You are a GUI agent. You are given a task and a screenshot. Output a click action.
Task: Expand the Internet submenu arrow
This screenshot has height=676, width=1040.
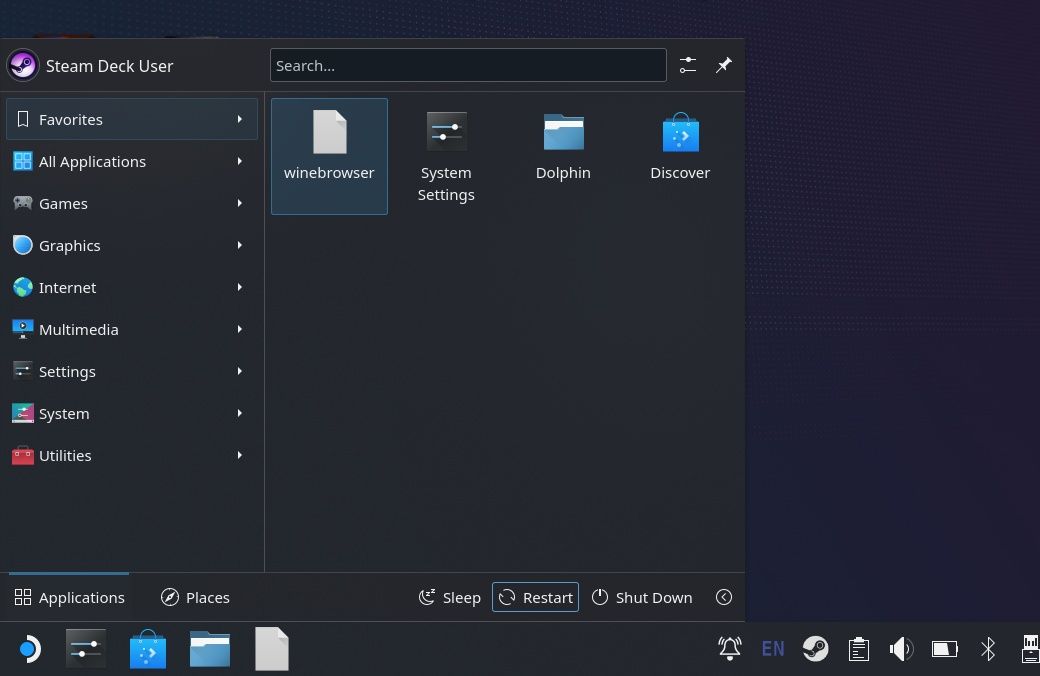pyautogui.click(x=239, y=287)
